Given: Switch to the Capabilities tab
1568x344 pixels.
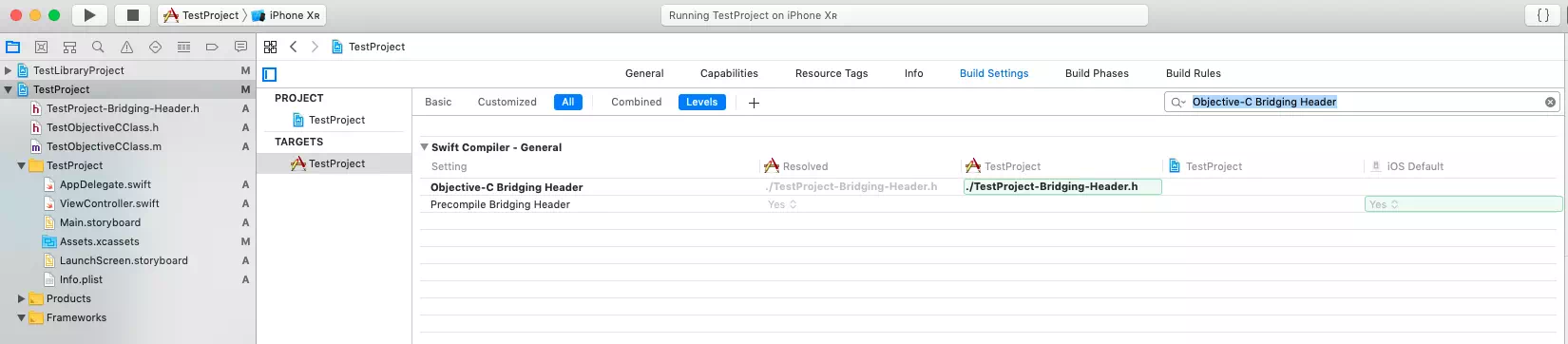Looking at the screenshot, I should (x=729, y=73).
